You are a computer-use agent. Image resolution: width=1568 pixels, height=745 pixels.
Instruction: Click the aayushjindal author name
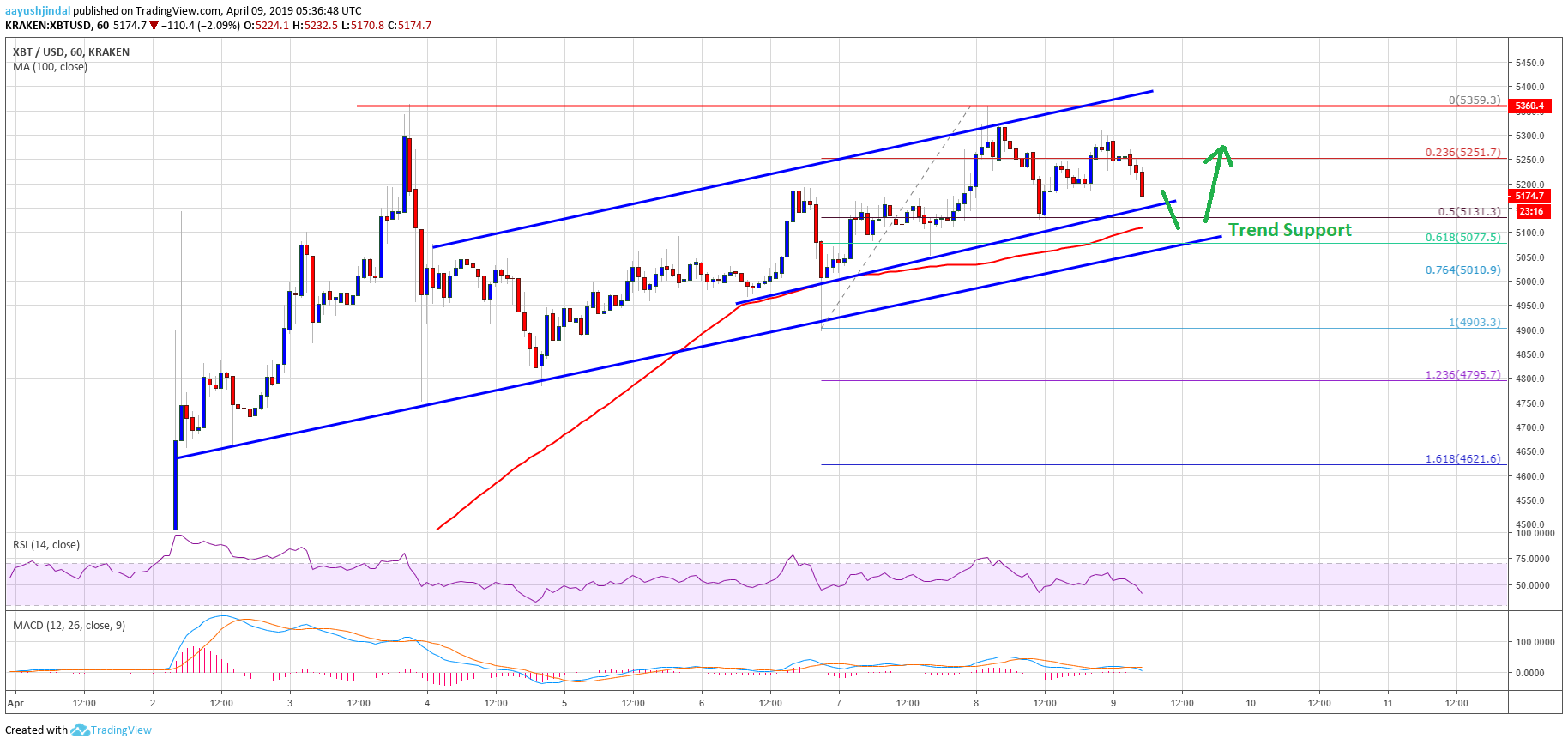coord(38,11)
